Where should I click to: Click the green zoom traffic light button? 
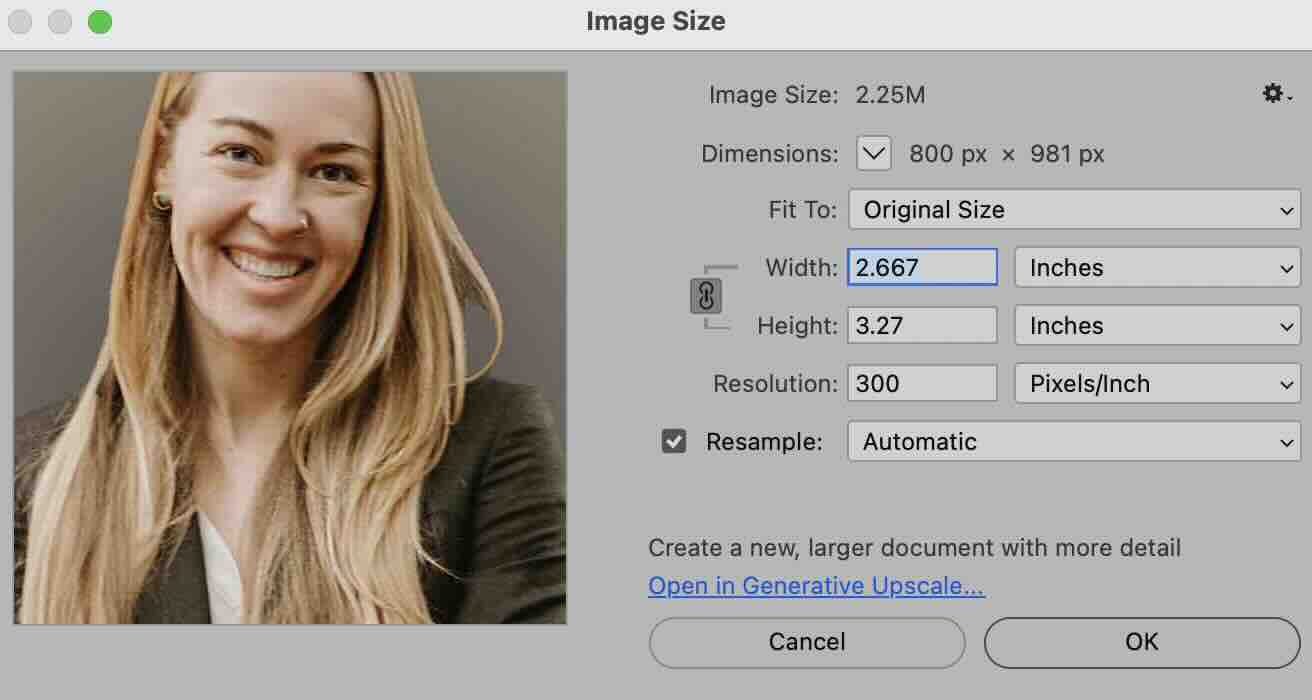(x=99, y=20)
